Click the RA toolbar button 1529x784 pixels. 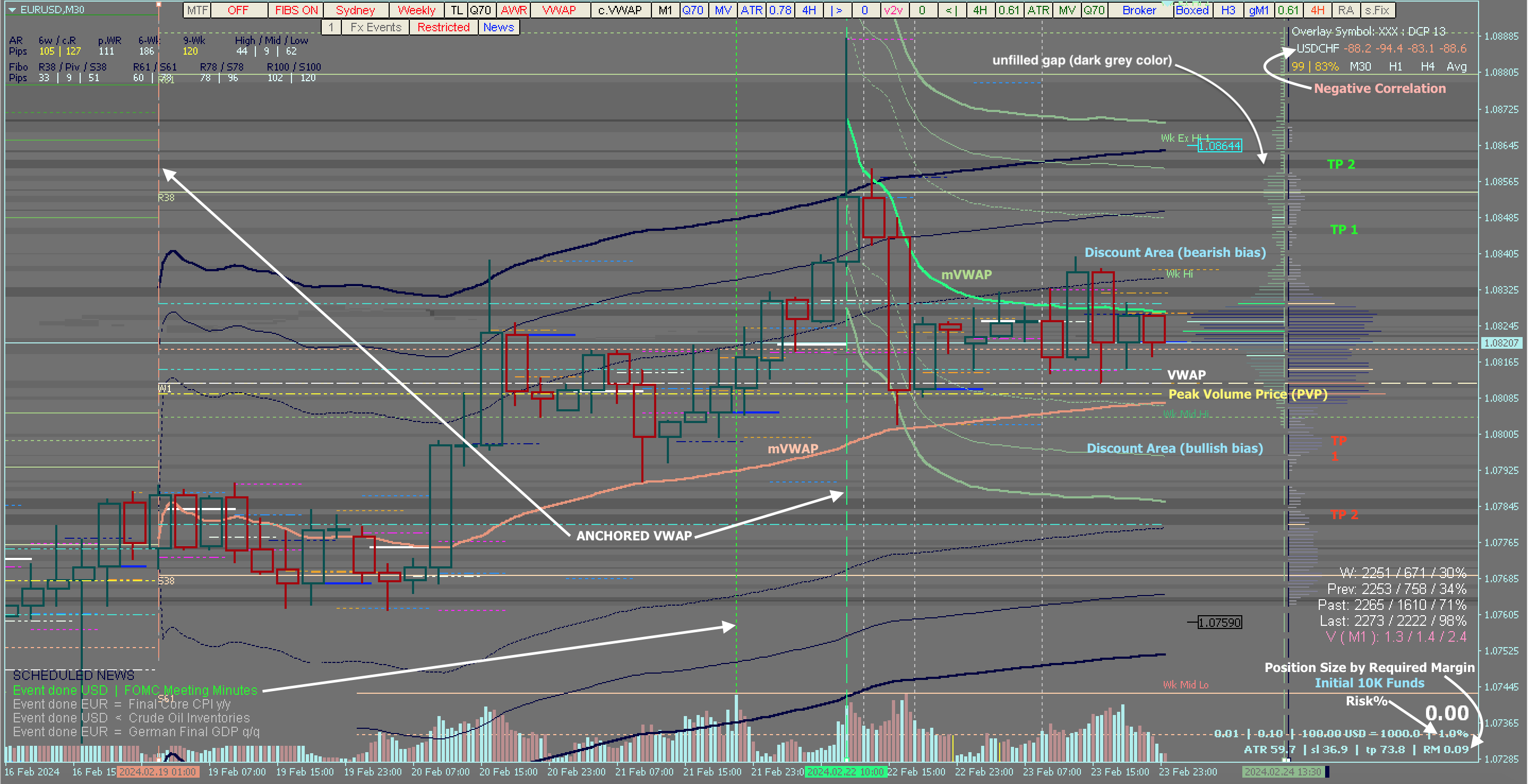[x=1346, y=10]
